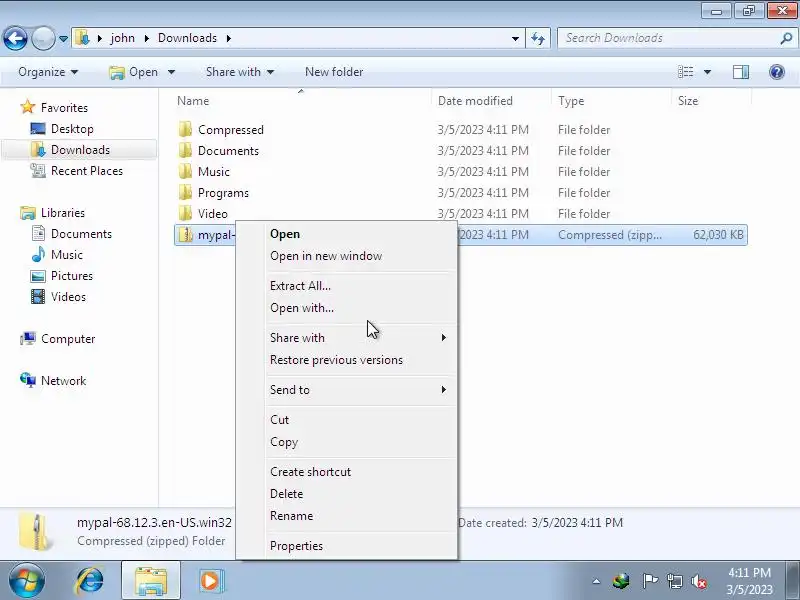Select the Video folder icon in file list
This screenshot has width=800, height=600.
[x=185, y=213]
